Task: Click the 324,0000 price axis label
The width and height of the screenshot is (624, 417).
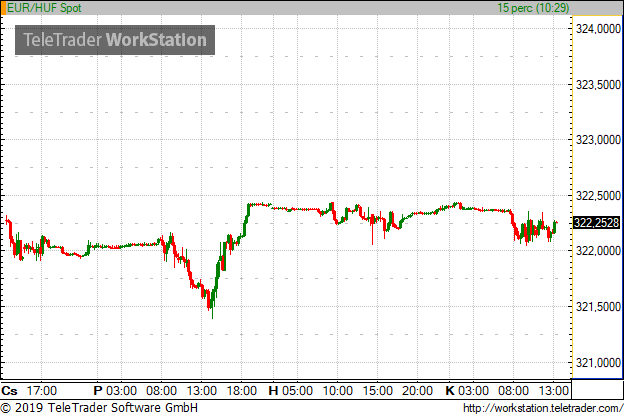Action: [598, 29]
